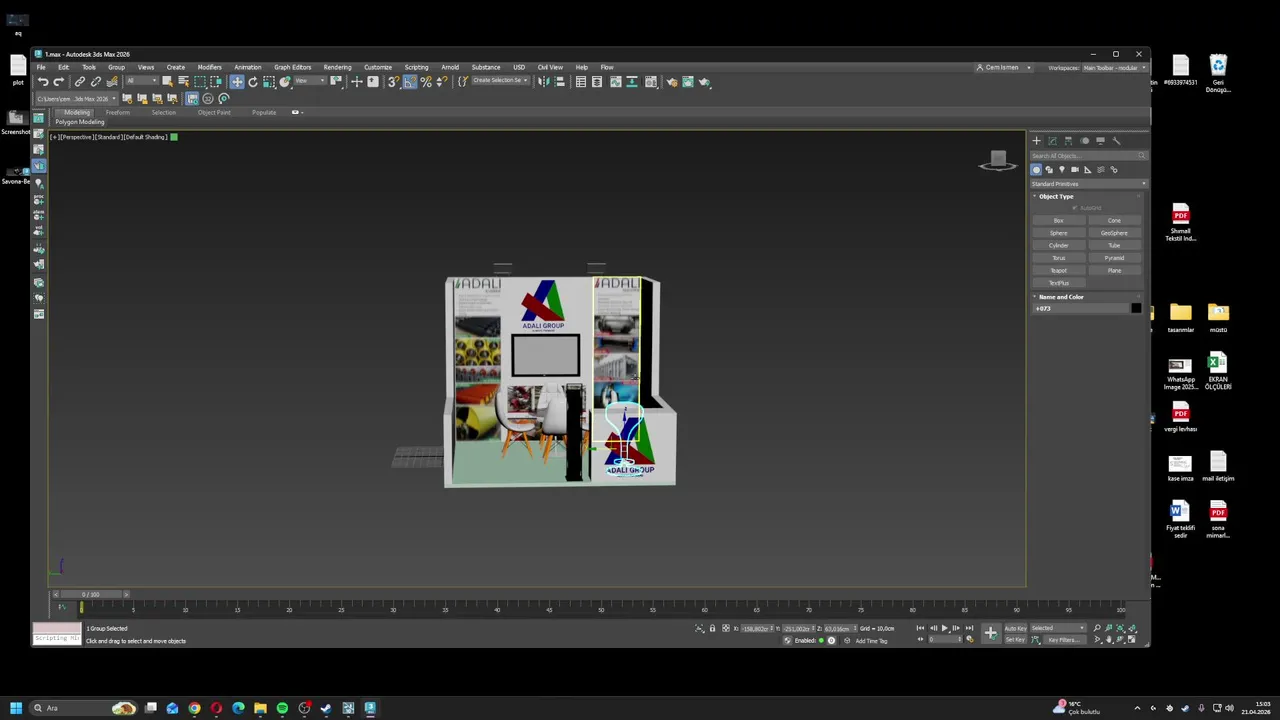Toggle the 3D Snaps button
This screenshot has width=1280, height=720.
[x=393, y=82]
